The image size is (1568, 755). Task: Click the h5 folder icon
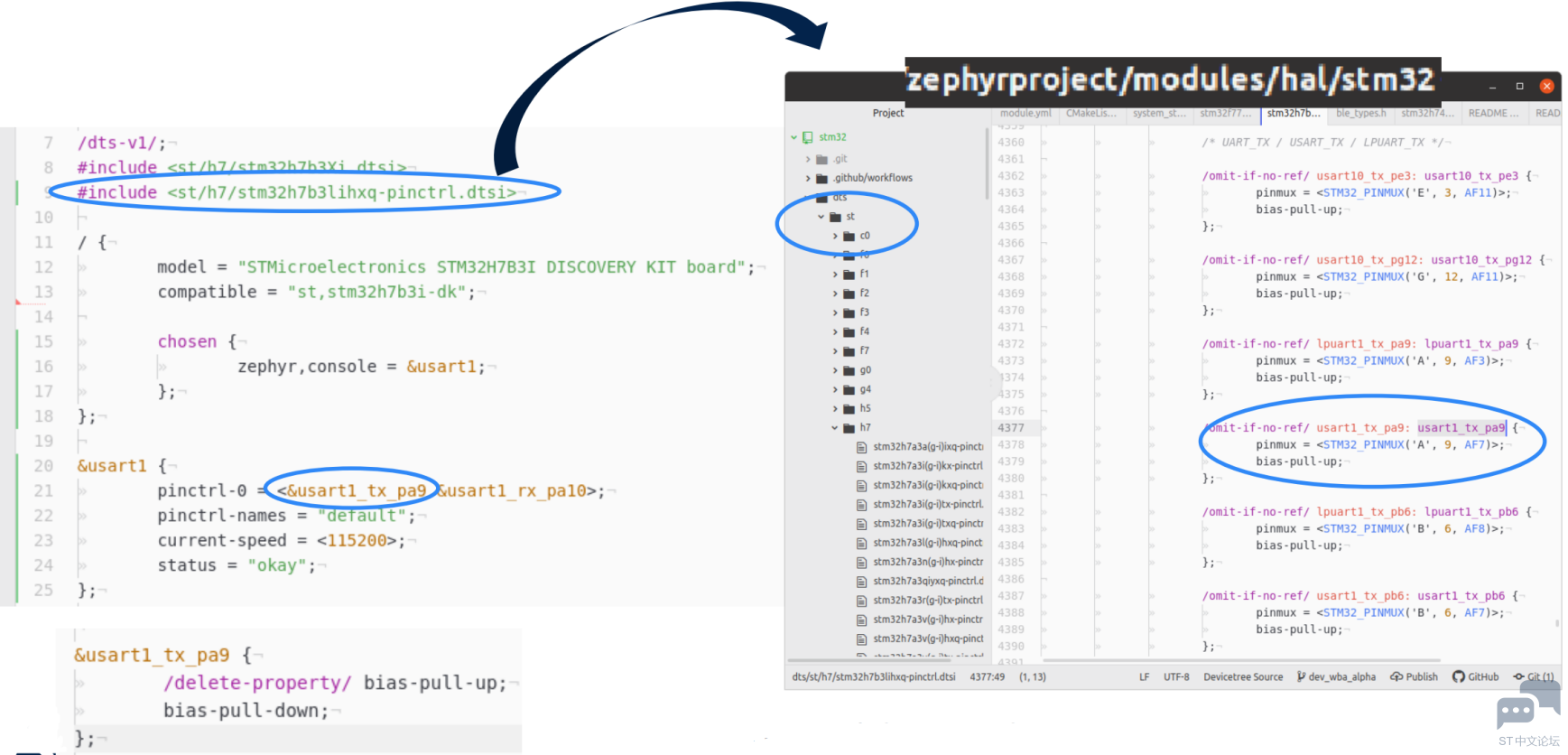[x=849, y=408]
